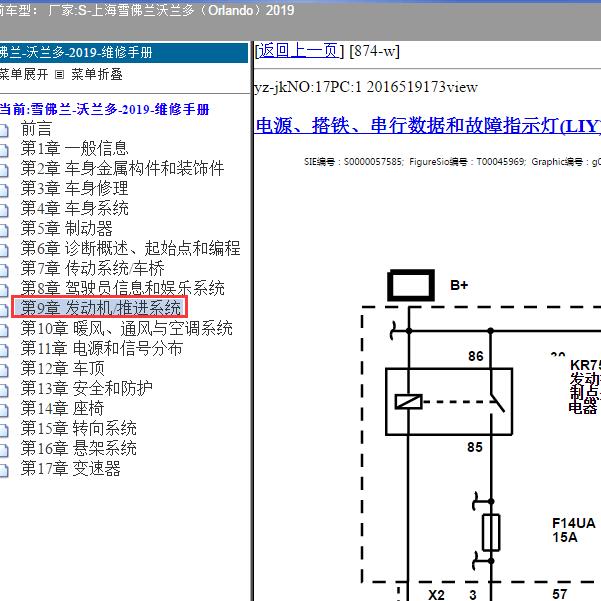The image size is (601, 601).
Task: Click 菜单展开 to expand the menu
Action: [24, 74]
